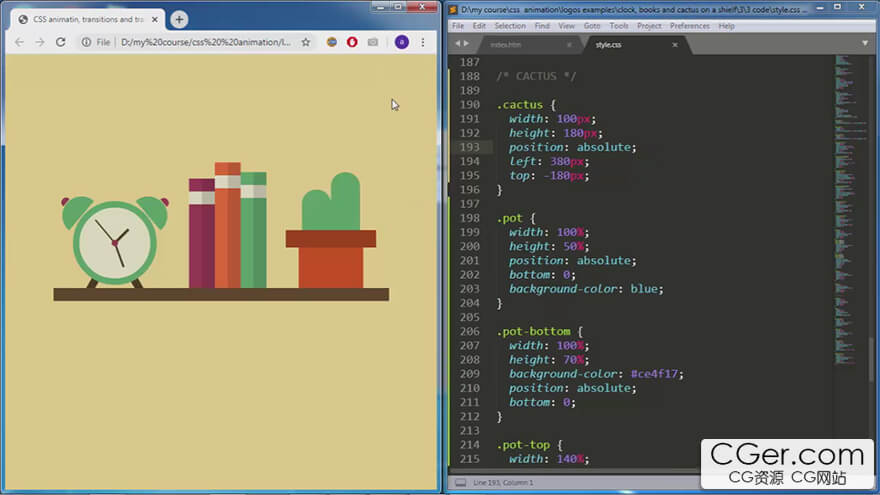Click the browser forward arrow
Viewport: 880px width, 495px height.
(x=39, y=42)
